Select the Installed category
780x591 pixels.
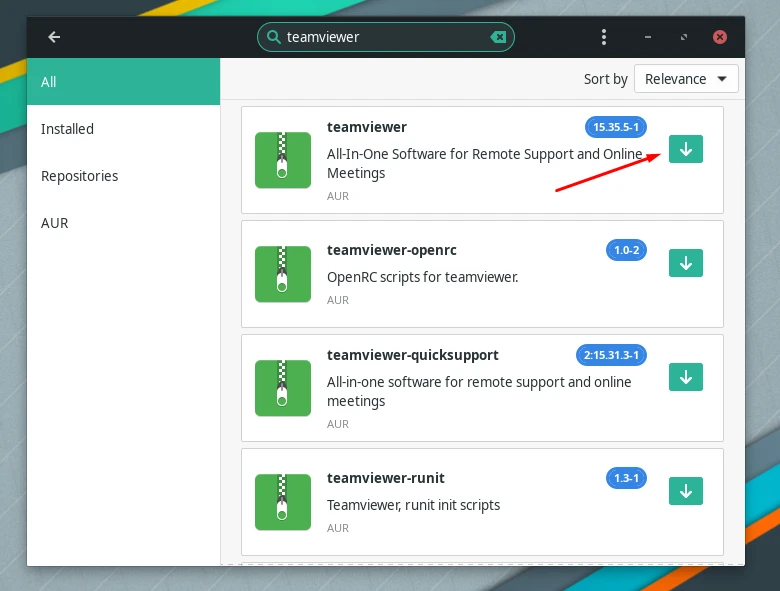point(123,129)
